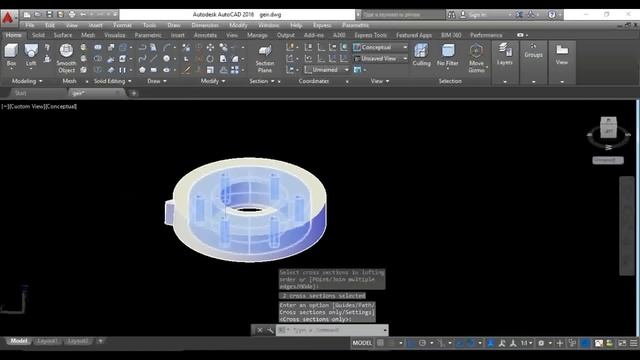Open the Annotate ribbon tab

click(x=205, y=35)
